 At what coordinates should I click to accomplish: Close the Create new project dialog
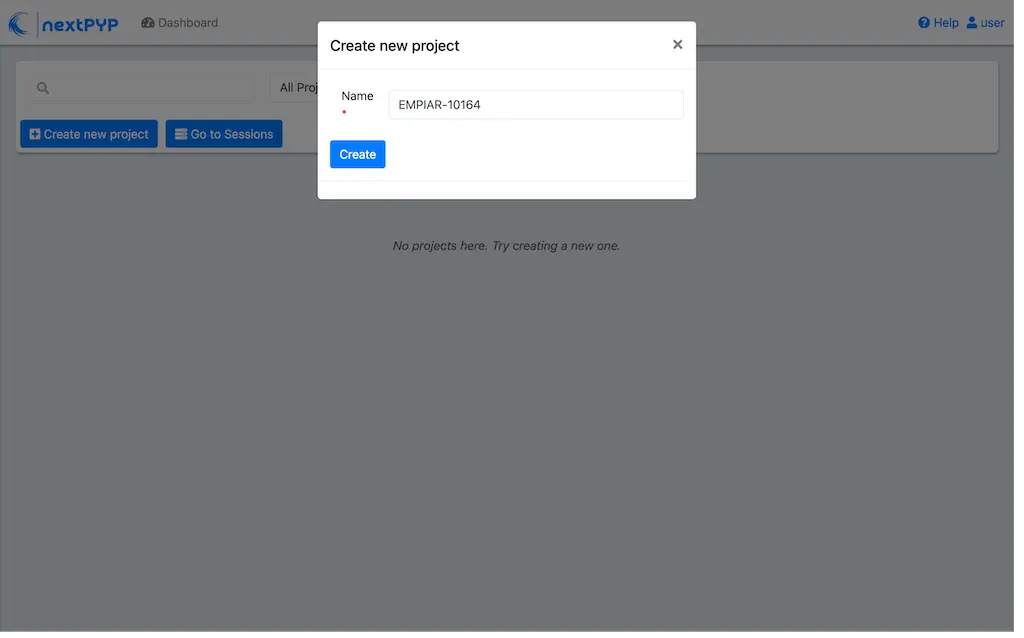[677, 44]
